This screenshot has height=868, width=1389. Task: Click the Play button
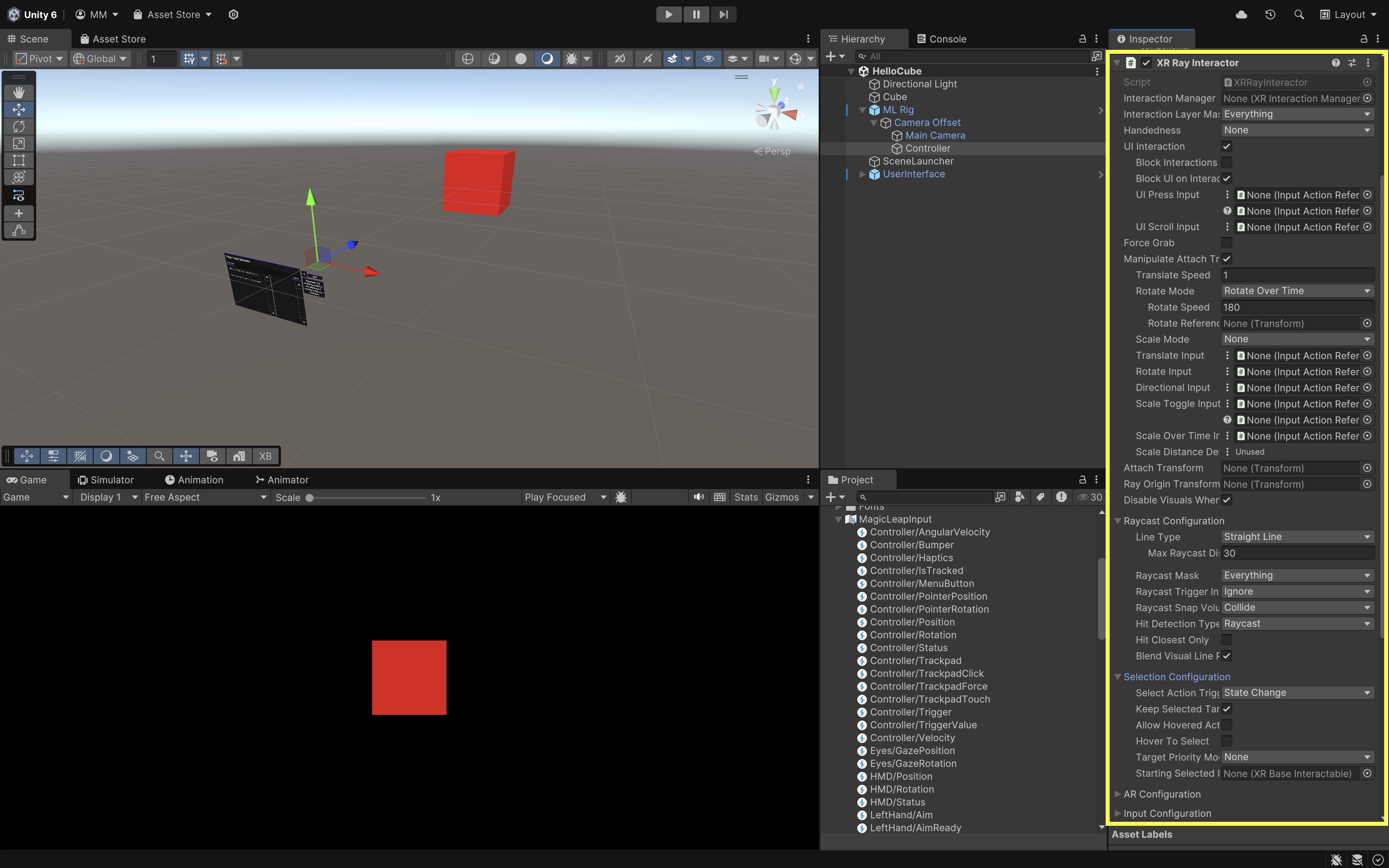point(669,14)
